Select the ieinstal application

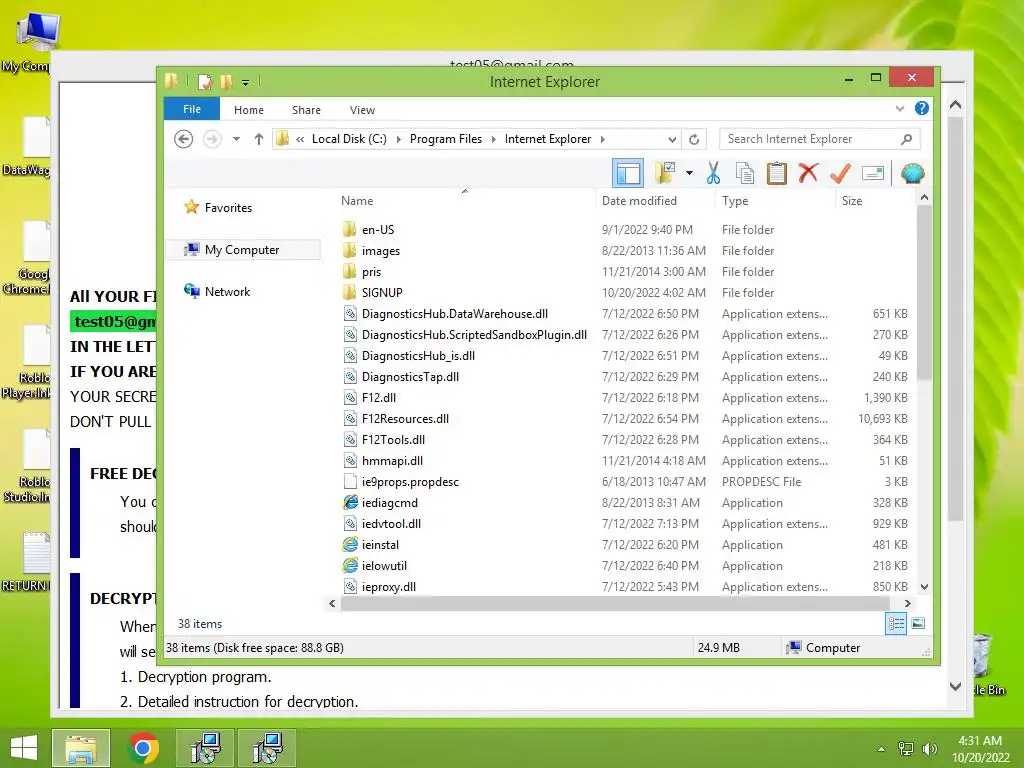pyautogui.click(x=380, y=545)
